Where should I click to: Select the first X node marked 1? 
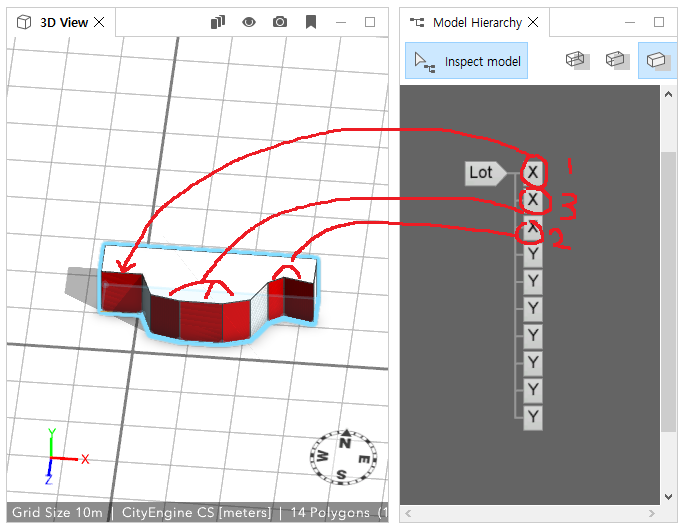pyautogui.click(x=534, y=172)
